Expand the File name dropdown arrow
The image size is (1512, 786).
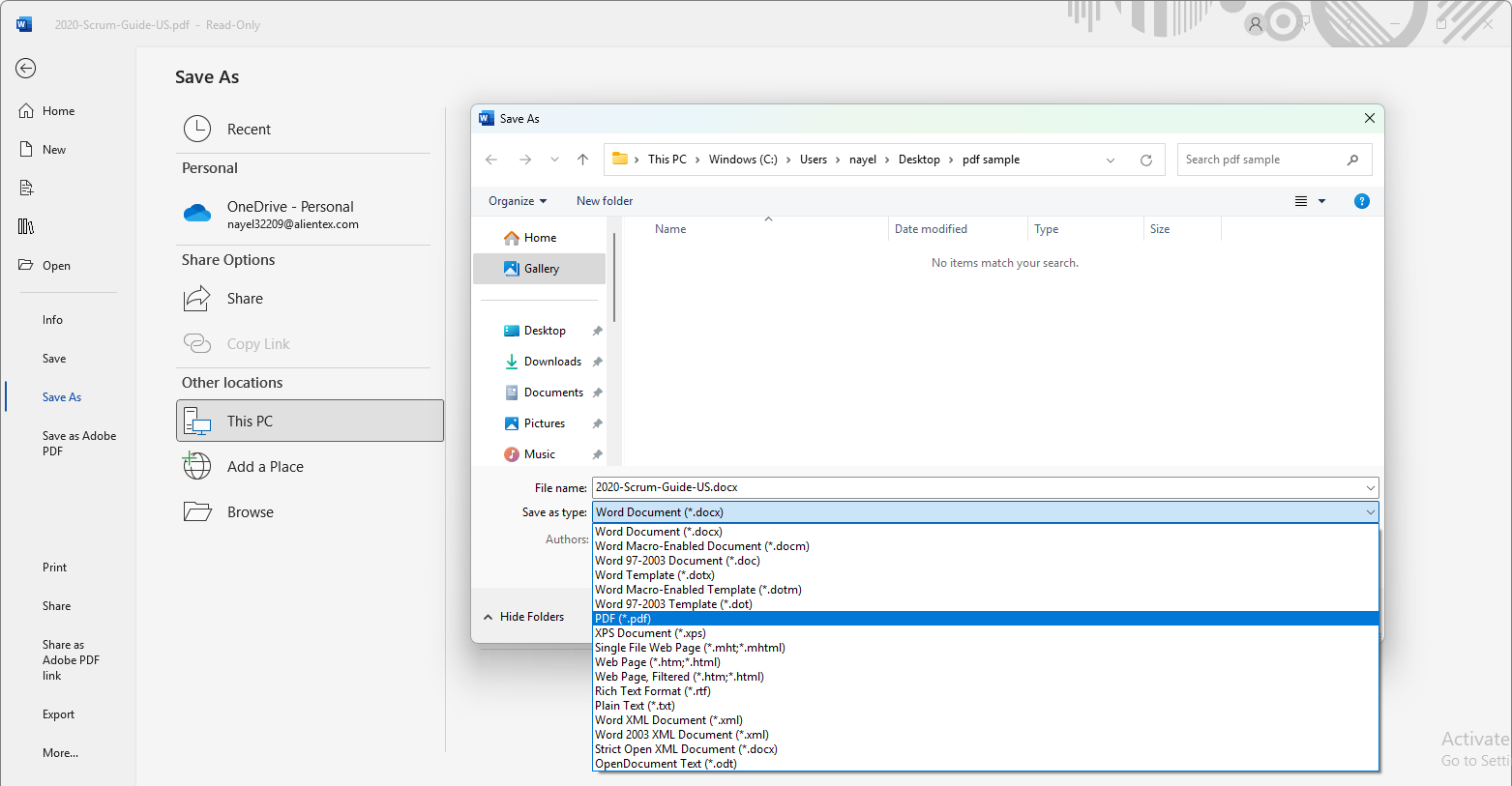[x=1370, y=488]
